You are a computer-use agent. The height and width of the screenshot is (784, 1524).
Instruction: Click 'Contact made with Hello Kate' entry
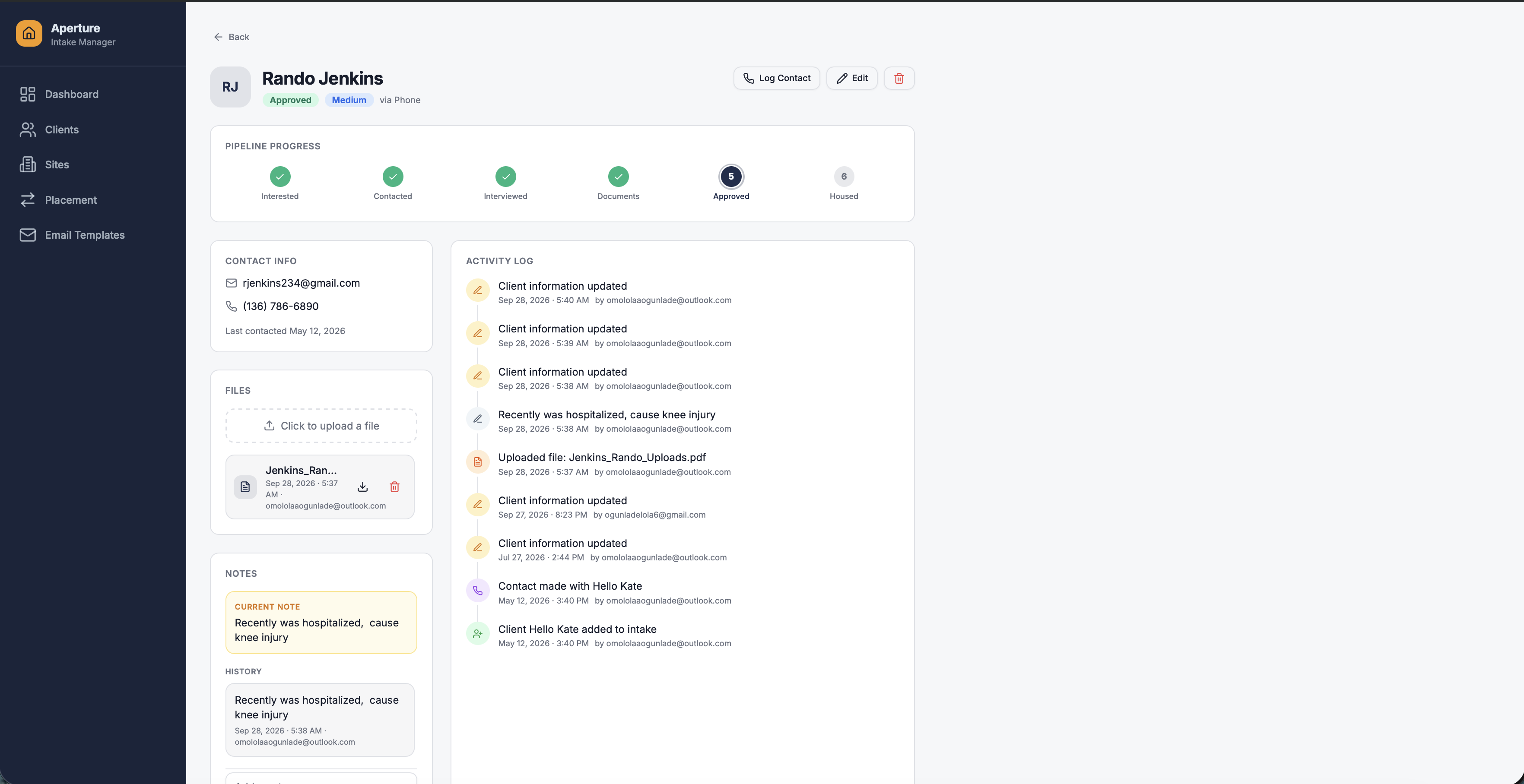click(x=570, y=587)
